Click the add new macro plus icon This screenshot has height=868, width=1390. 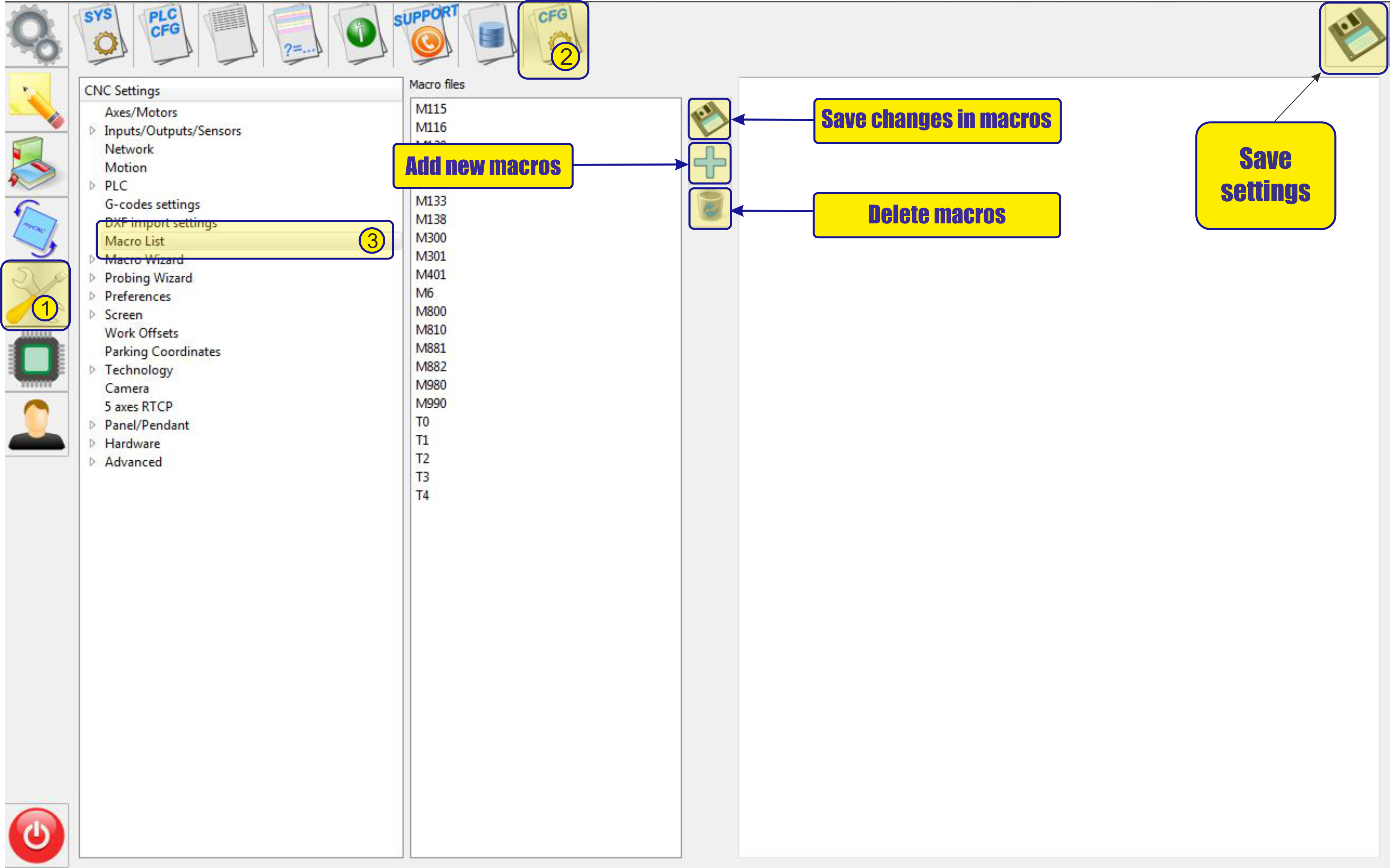710,163
